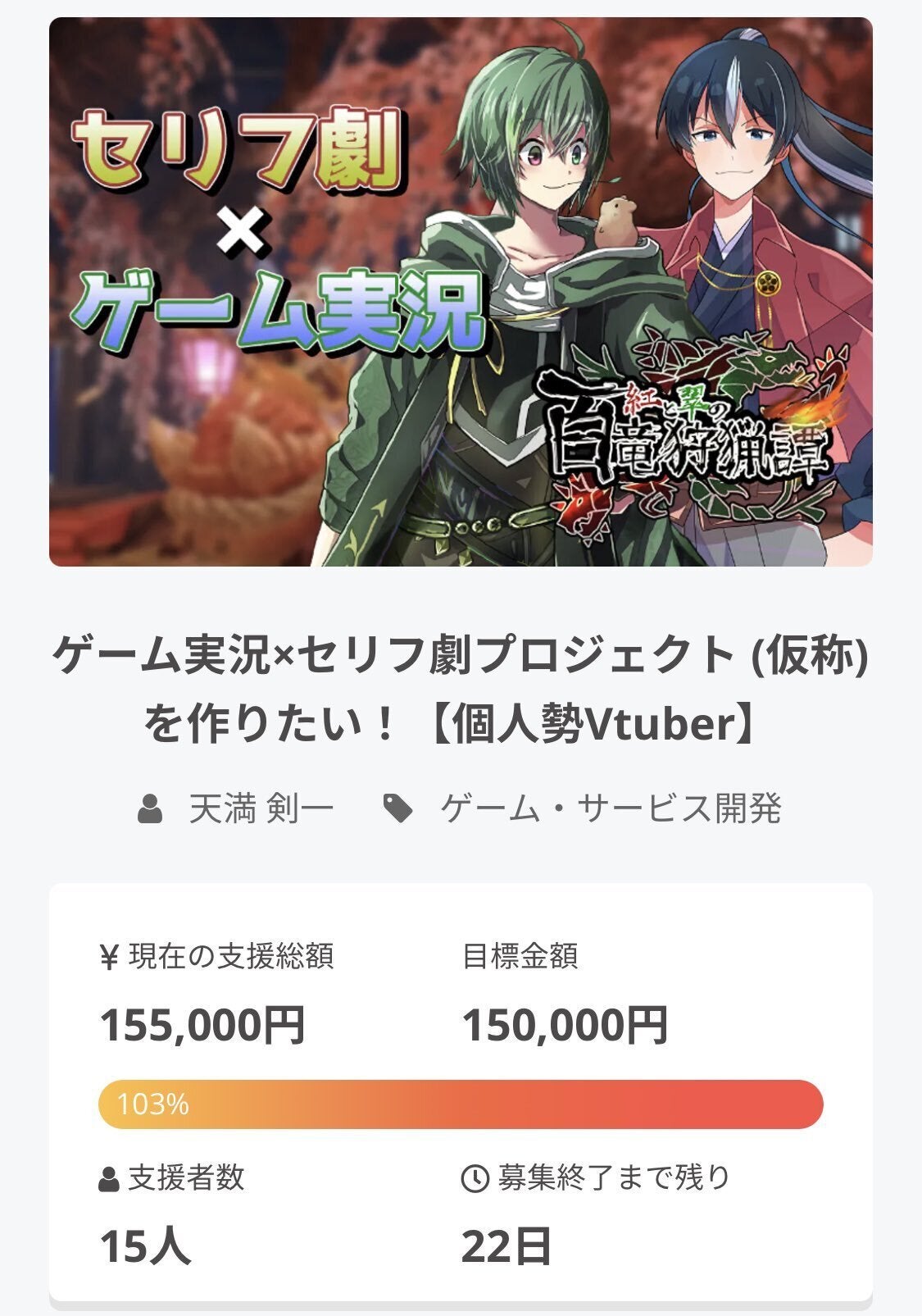Click the 150,000円 target amount
This screenshot has height=1316, width=922.
pos(565,1025)
